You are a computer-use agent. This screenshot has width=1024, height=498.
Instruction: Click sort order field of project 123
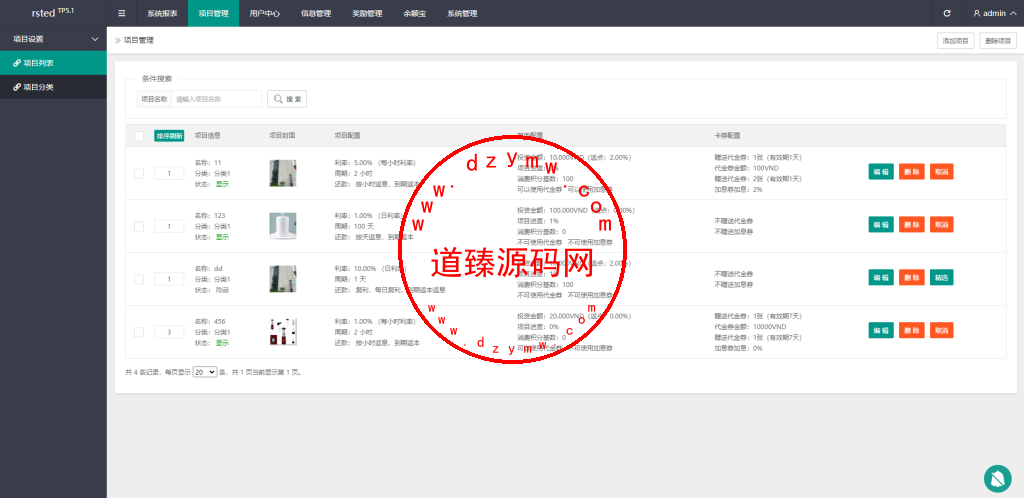click(x=169, y=226)
